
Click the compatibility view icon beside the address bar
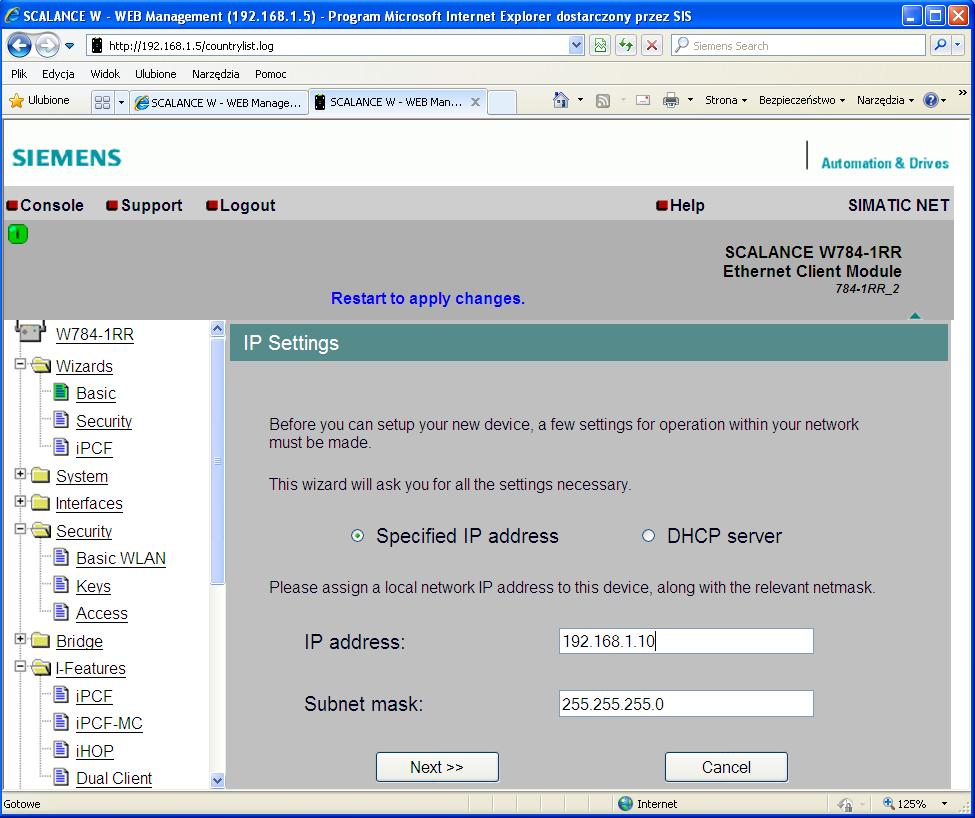tap(600, 45)
